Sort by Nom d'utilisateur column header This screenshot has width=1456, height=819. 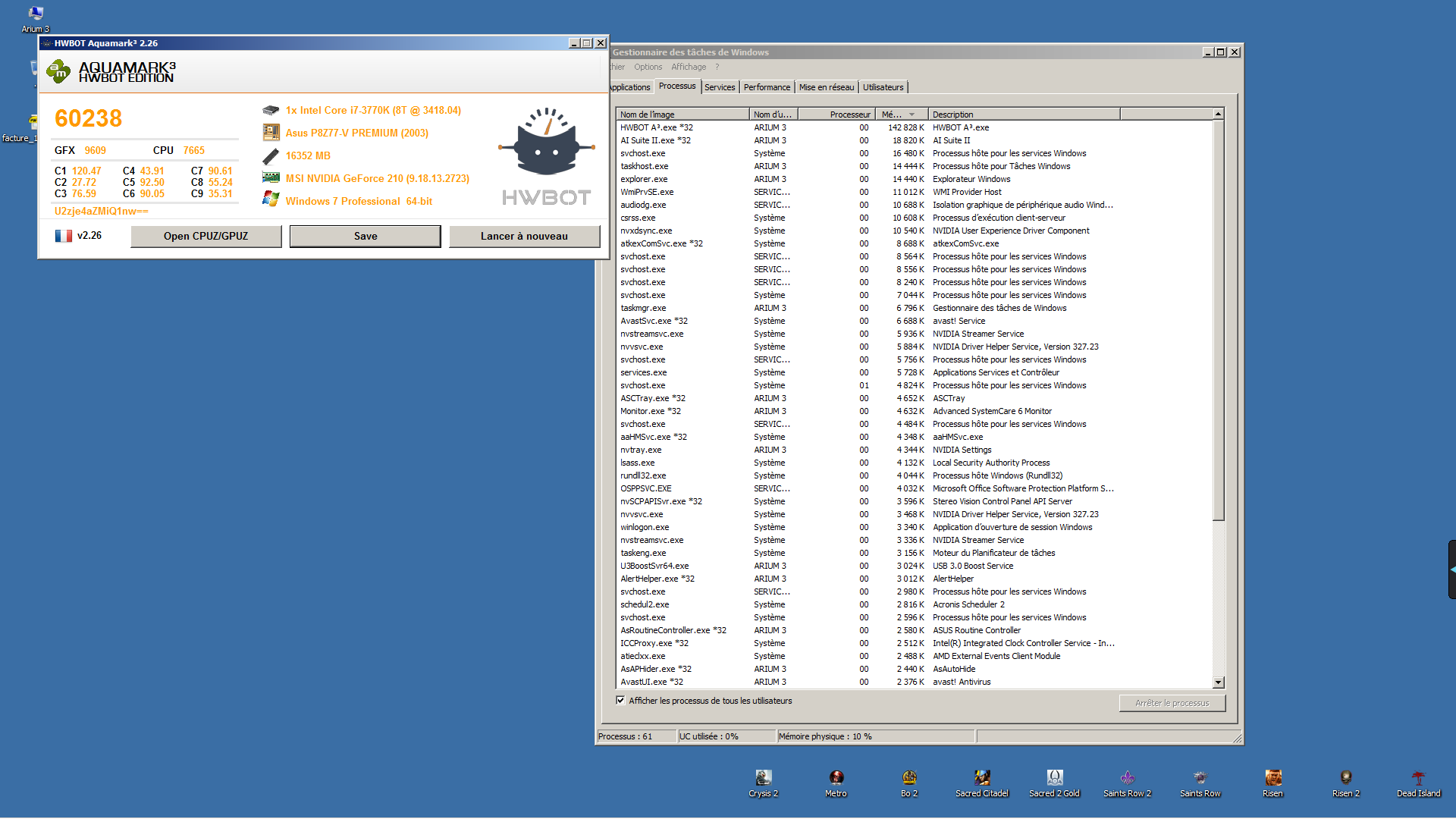tap(773, 115)
